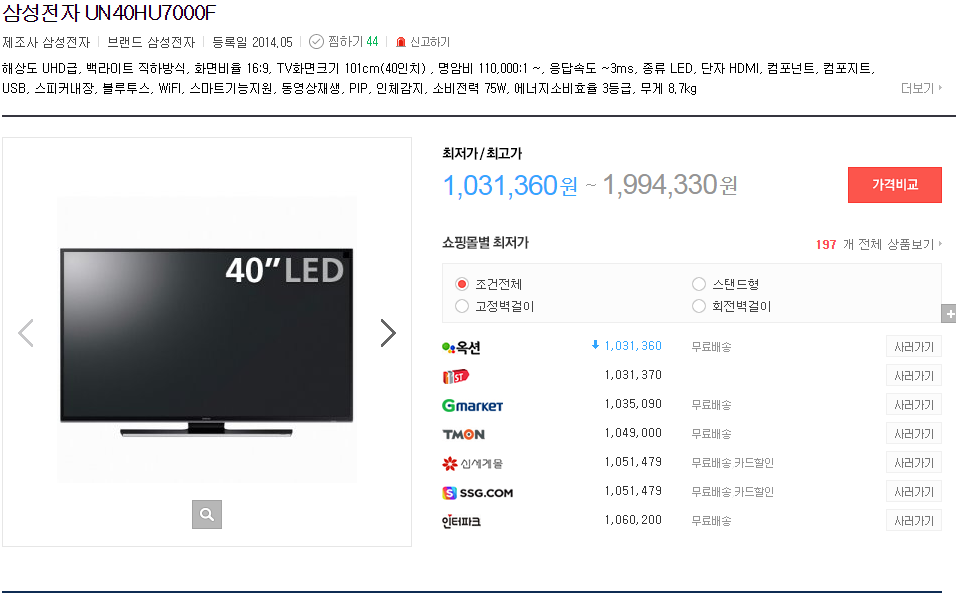Image resolution: width=956 pixels, height=593 pixels.
Task: Click 사러가기 for 옥션
Action: pos(913,346)
